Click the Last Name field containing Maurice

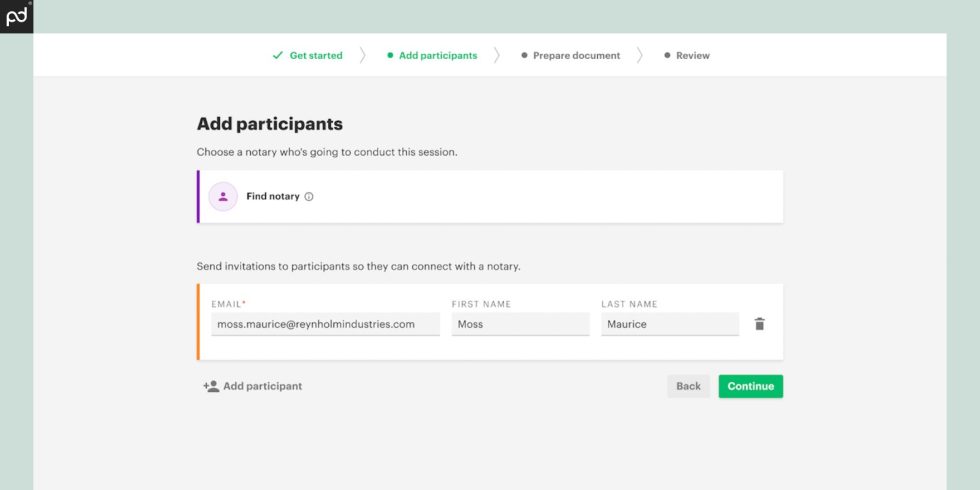pyautogui.click(x=669, y=324)
